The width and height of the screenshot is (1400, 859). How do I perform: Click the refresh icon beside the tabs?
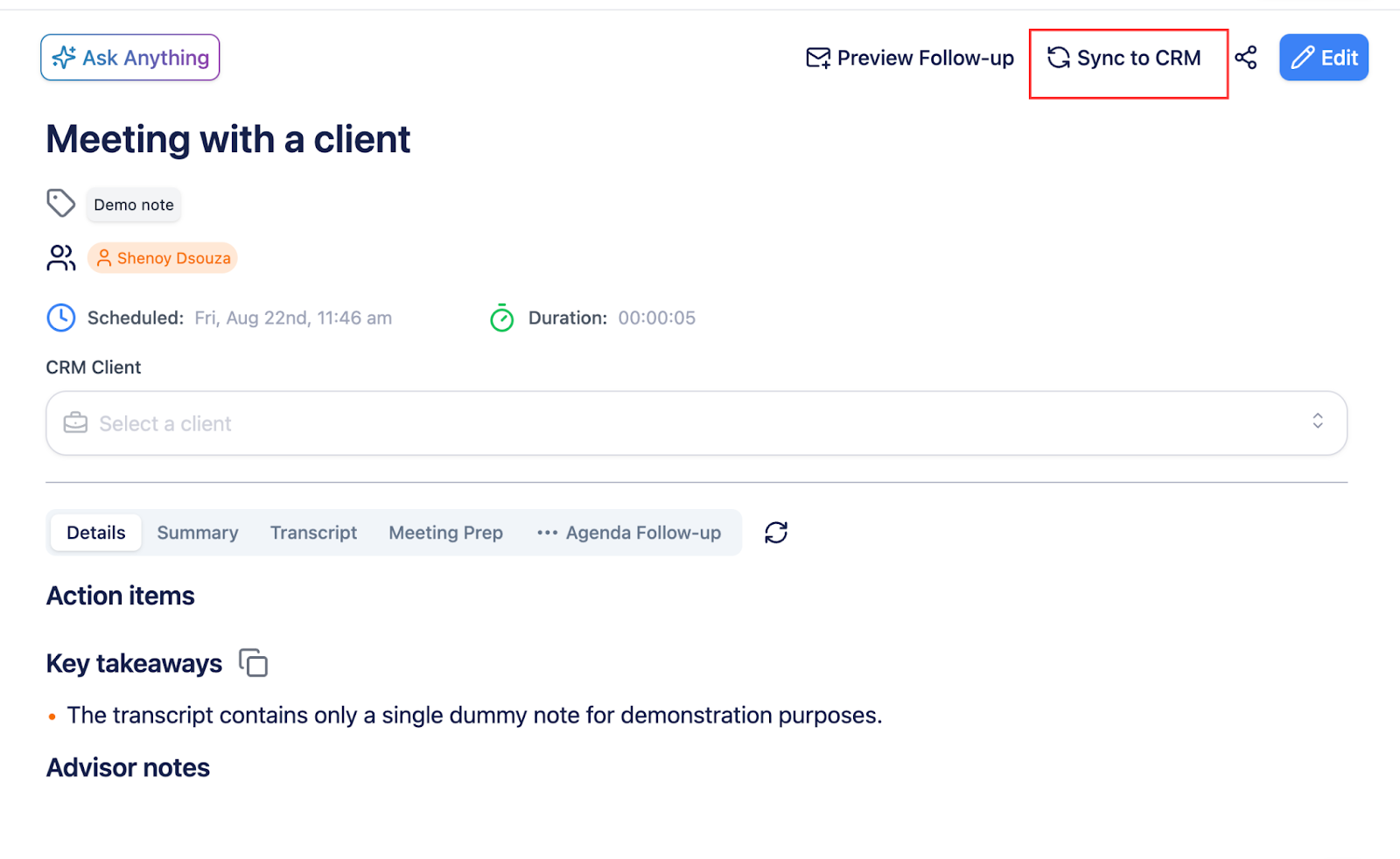775,533
